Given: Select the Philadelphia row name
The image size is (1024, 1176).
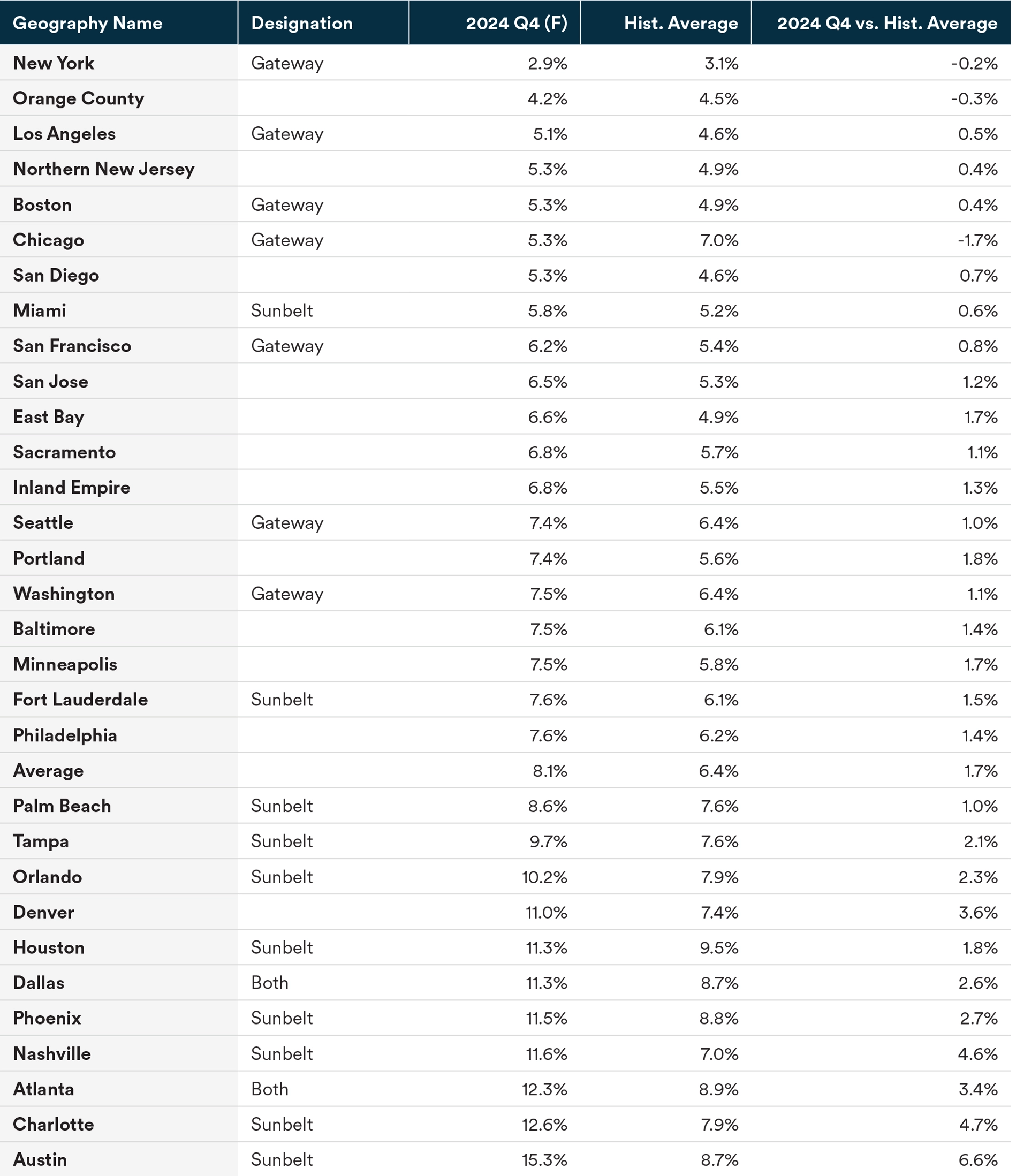Looking at the screenshot, I should [x=65, y=735].
